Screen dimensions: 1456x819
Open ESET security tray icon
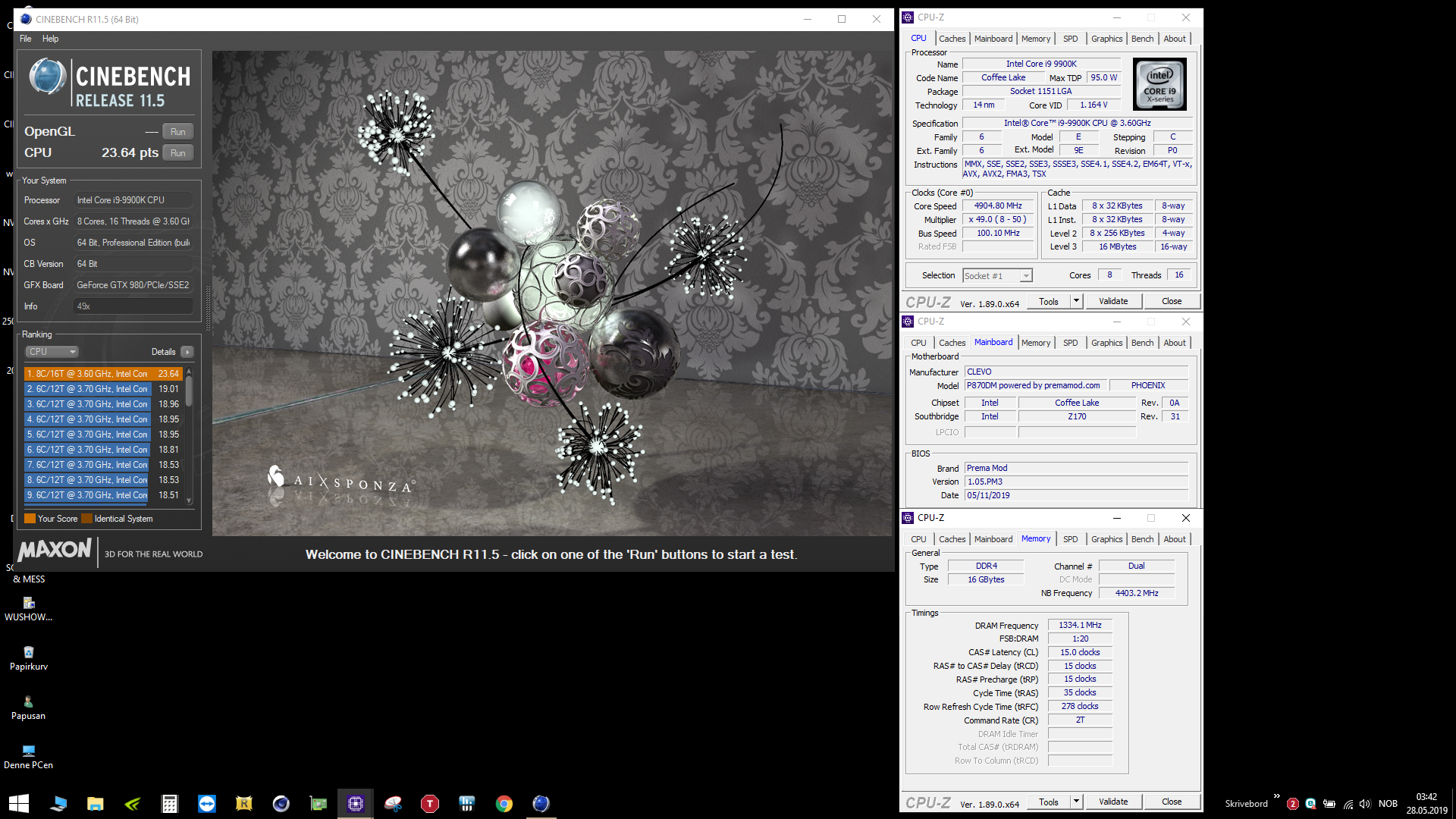coord(1310,804)
